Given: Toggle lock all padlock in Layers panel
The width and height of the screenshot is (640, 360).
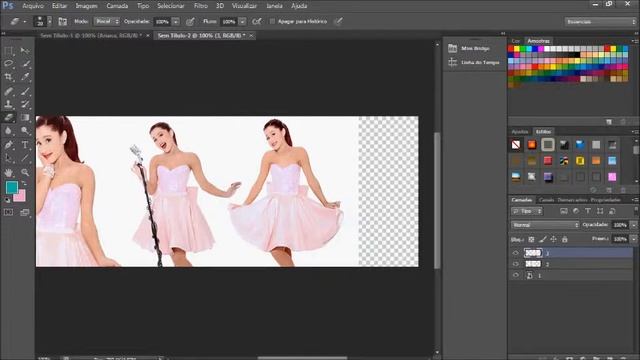Looking at the screenshot, I should pos(564,239).
